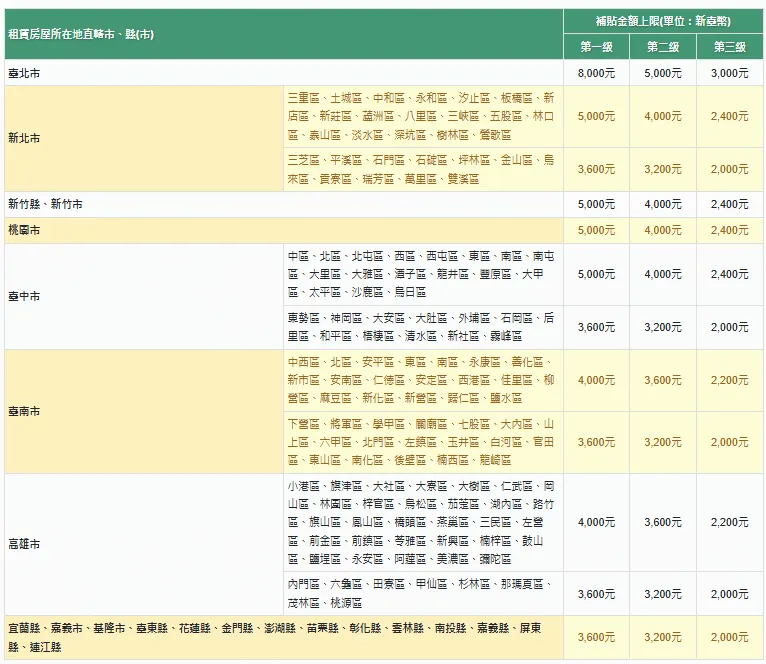This screenshot has width=766, height=664.
Task: Select the 臺北市 row label
Action: 25,73
